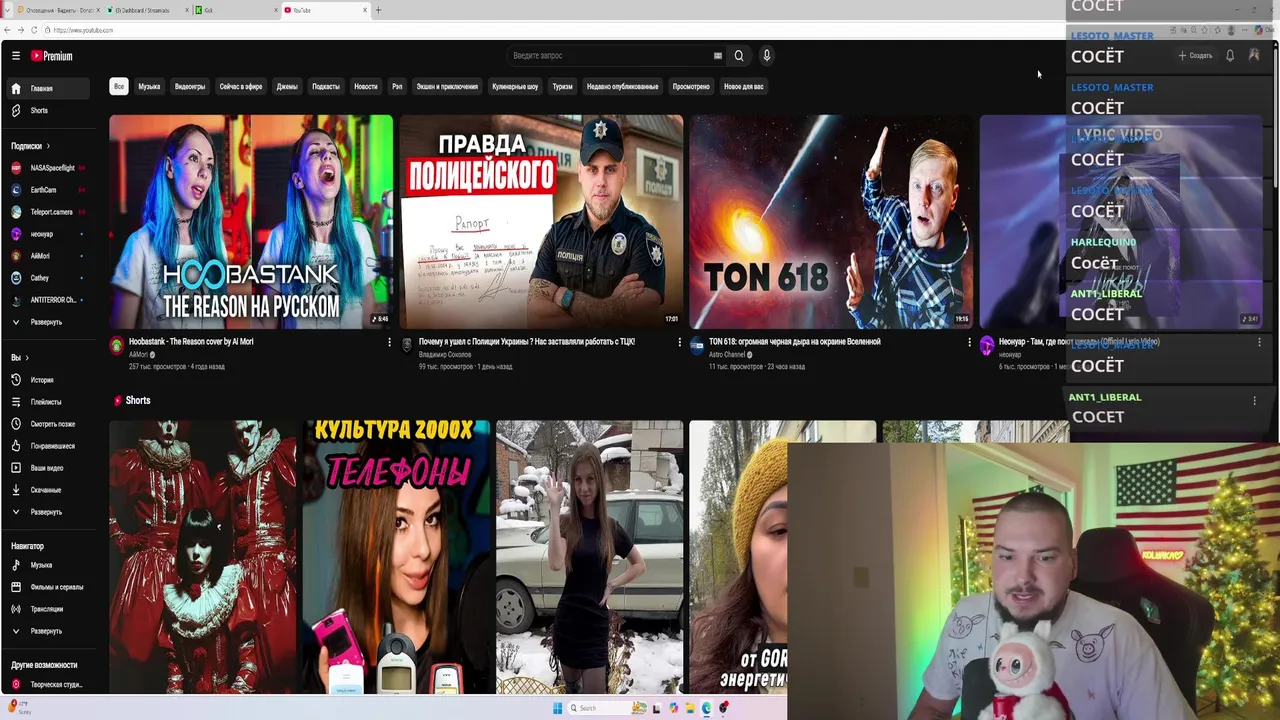Viewport: 1280px width, 720px height.
Task: Open a new browser tab with plus
Action: click(378, 10)
